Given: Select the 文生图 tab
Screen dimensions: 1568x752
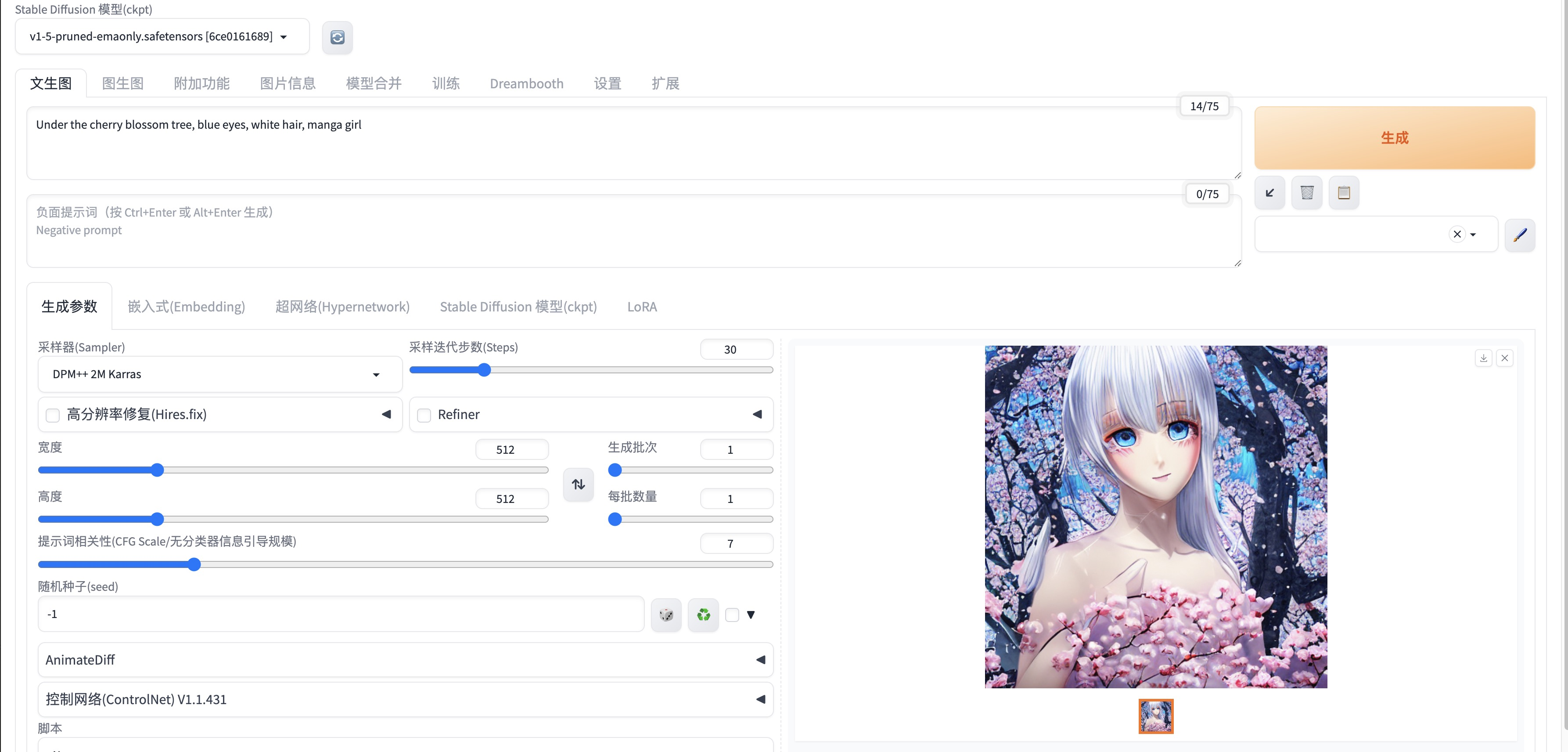Looking at the screenshot, I should (51, 83).
